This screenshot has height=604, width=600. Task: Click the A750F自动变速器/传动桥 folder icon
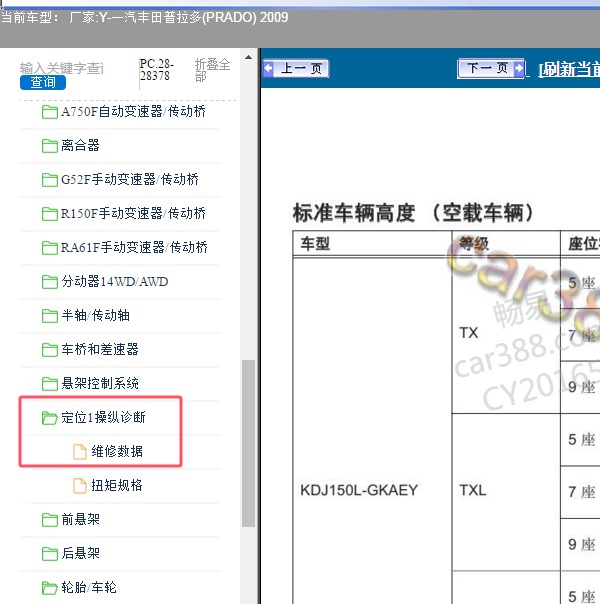[50, 112]
